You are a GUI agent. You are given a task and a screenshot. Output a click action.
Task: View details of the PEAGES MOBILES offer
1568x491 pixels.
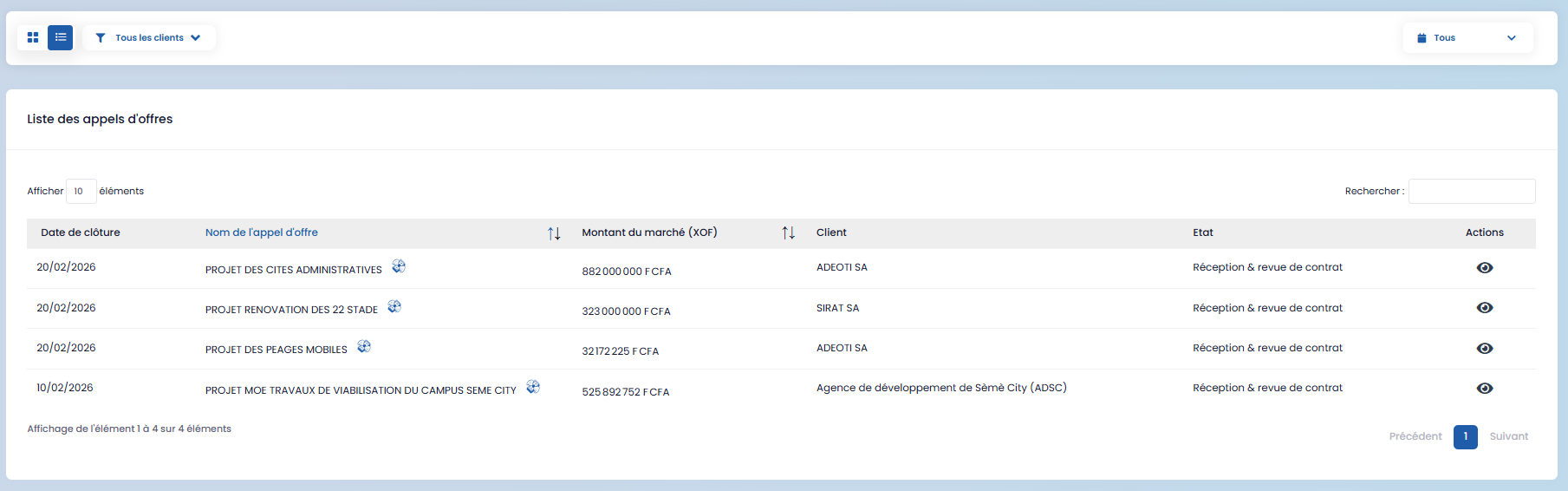(1484, 349)
